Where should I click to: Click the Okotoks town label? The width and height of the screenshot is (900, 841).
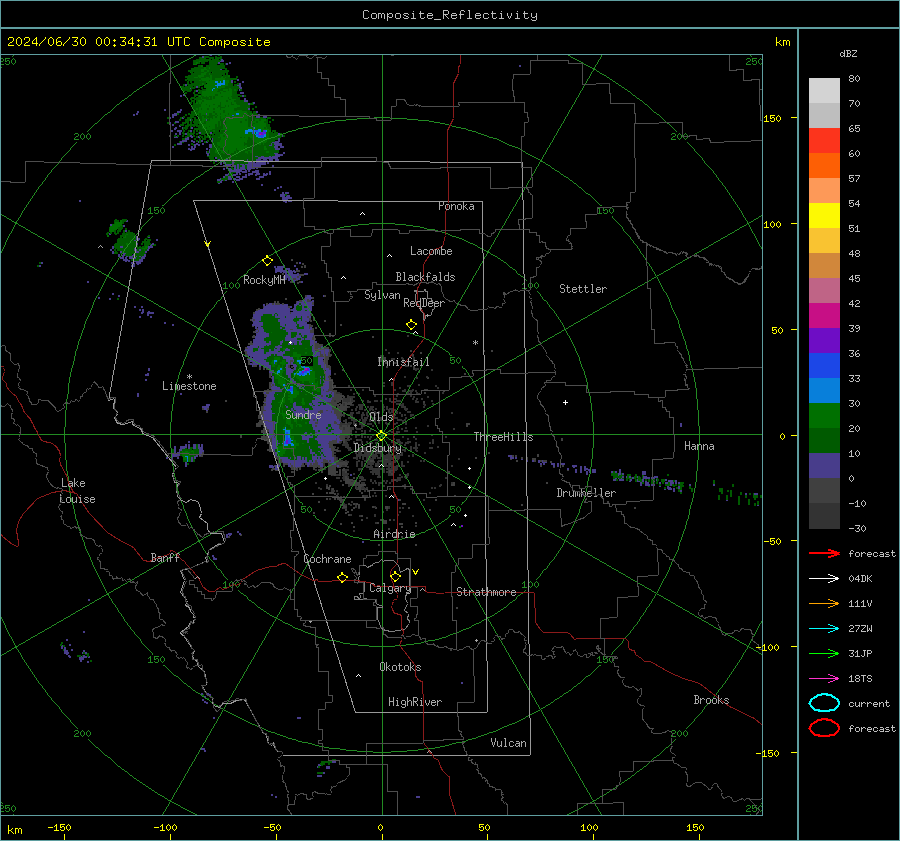click(x=400, y=667)
